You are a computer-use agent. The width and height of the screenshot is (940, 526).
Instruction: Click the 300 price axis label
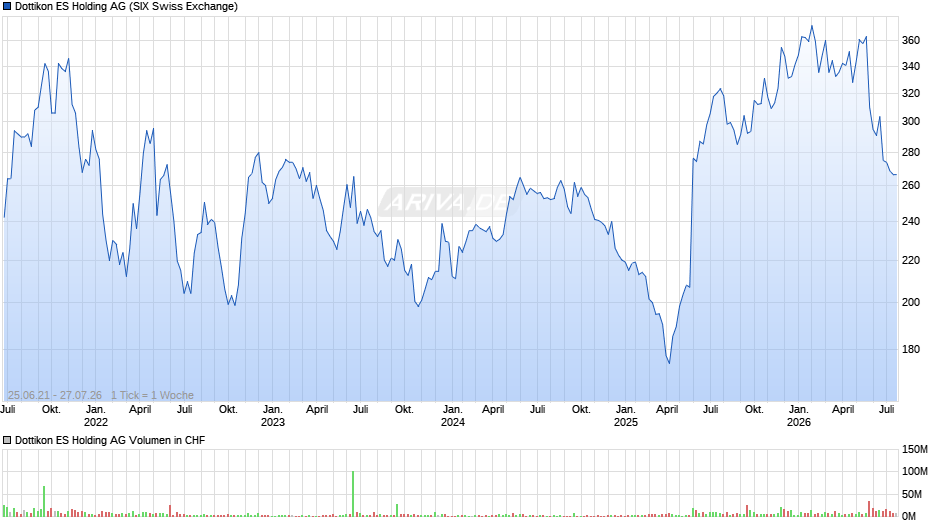(911, 122)
